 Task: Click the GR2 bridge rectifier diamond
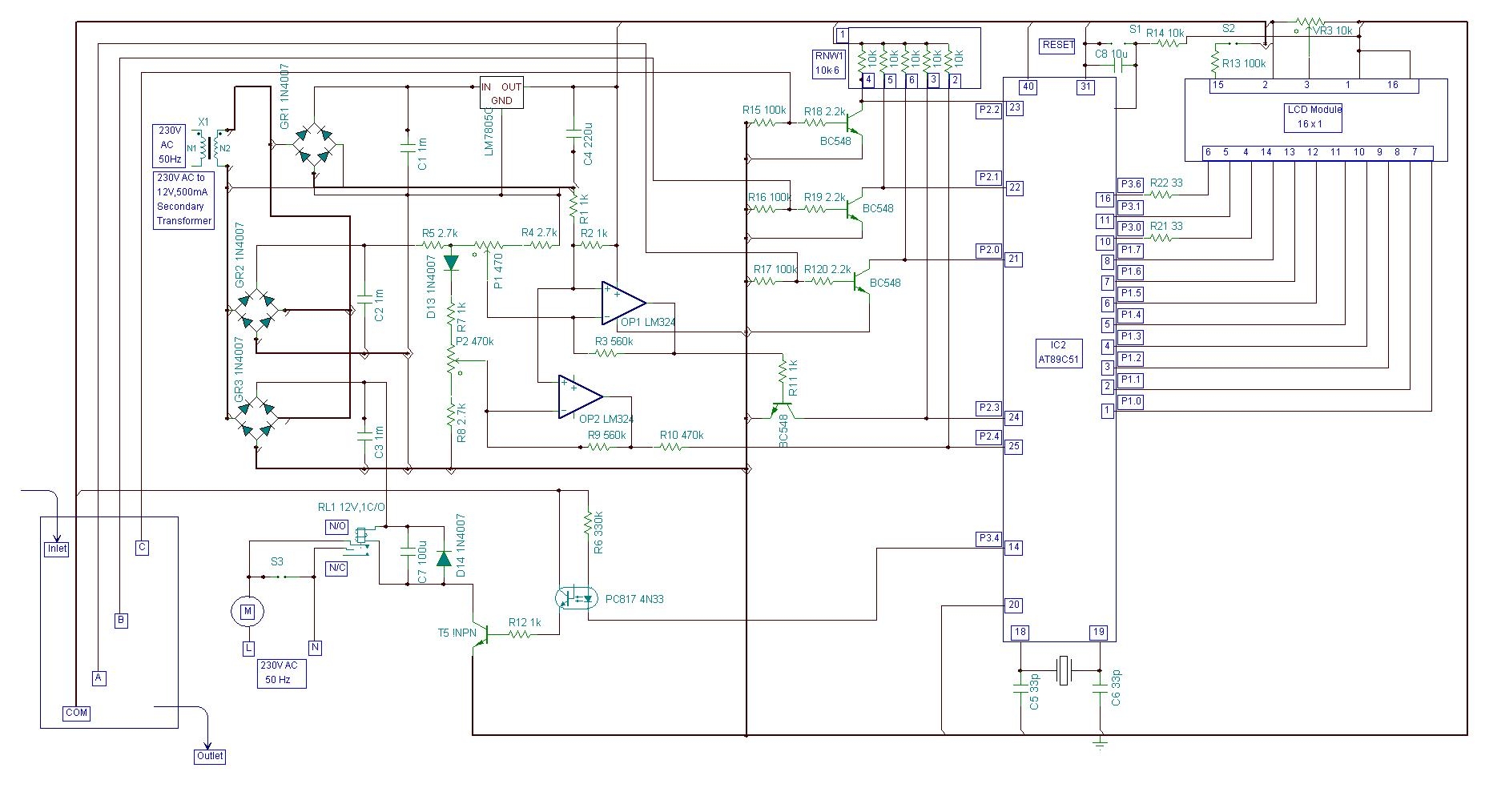point(256,311)
